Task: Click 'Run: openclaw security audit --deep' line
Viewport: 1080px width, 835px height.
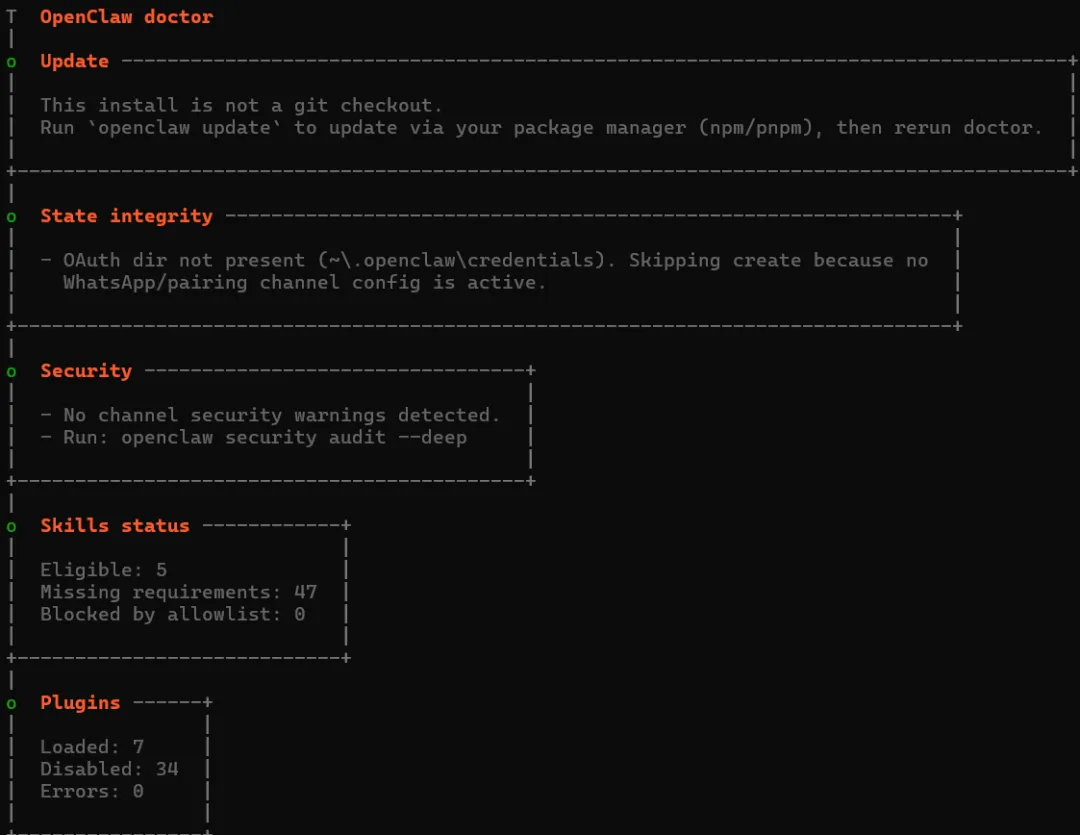Action: tap(253, 437)
